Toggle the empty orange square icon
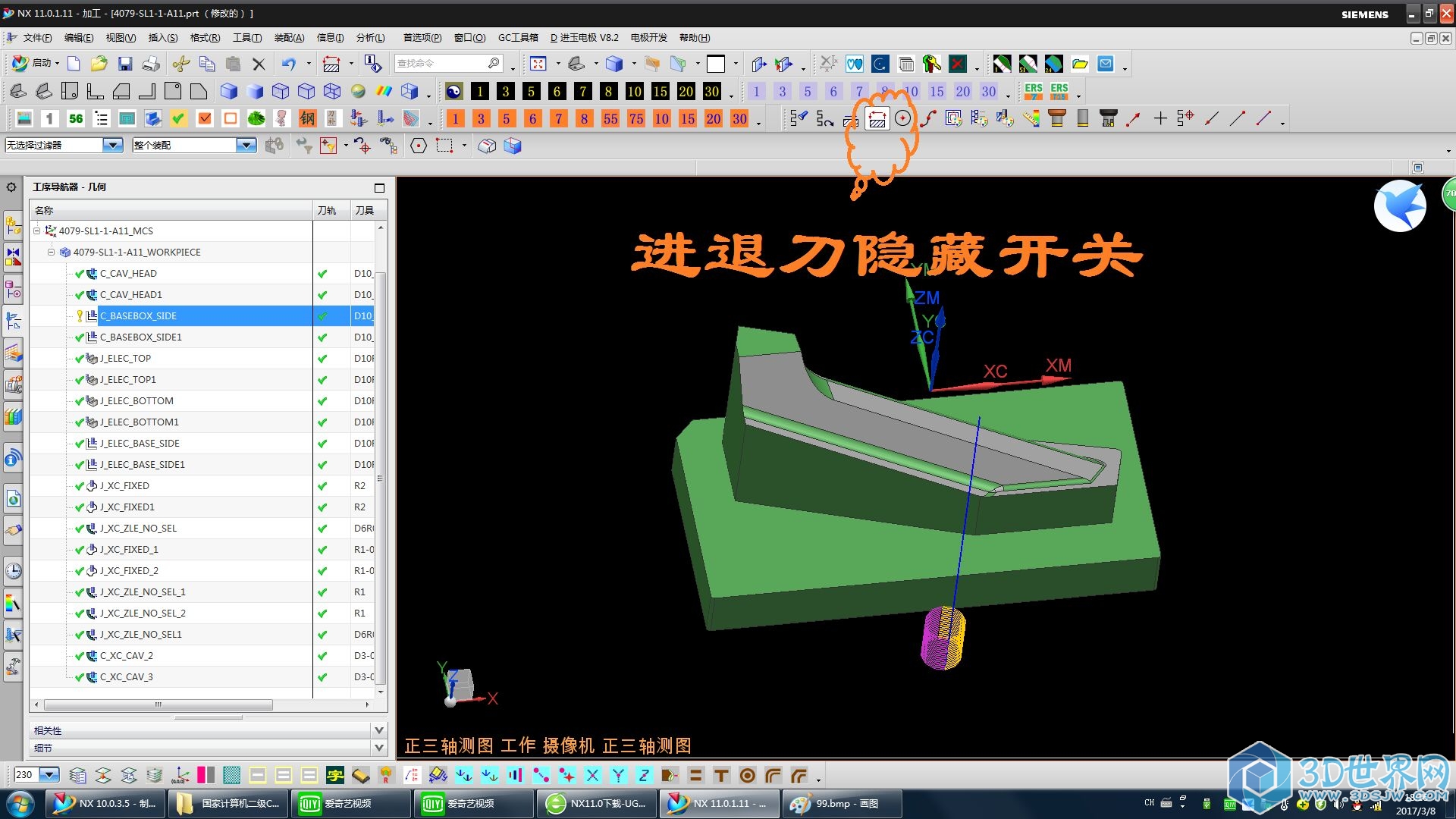The height and width of the screenshot is (819, 1456). pyautogui.click(x=230, y=118)
